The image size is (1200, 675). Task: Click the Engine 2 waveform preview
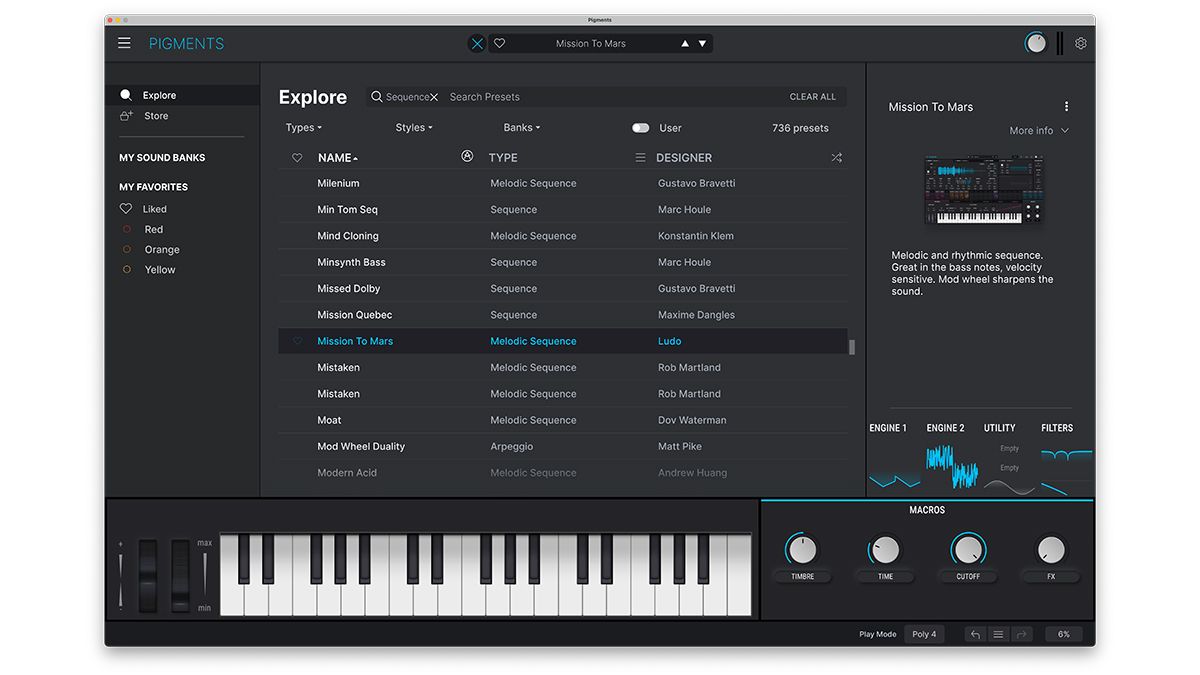tap(951, 466)
